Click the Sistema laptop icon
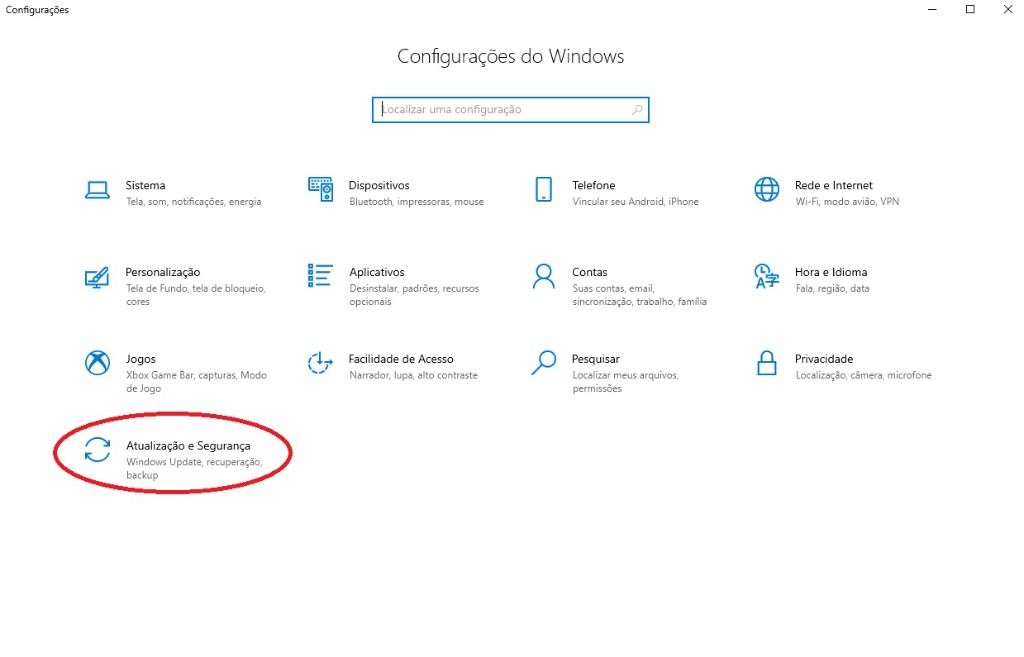Image resolution: width=1024 pixels, height=657 pixels. click(97, 190)
